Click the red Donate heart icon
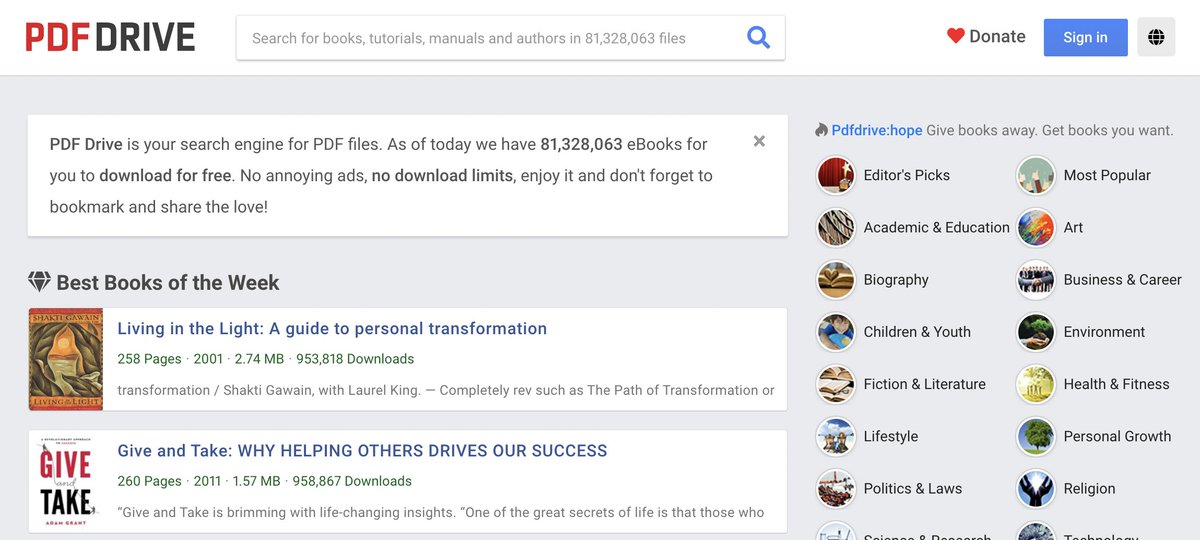 click(956, 36)
